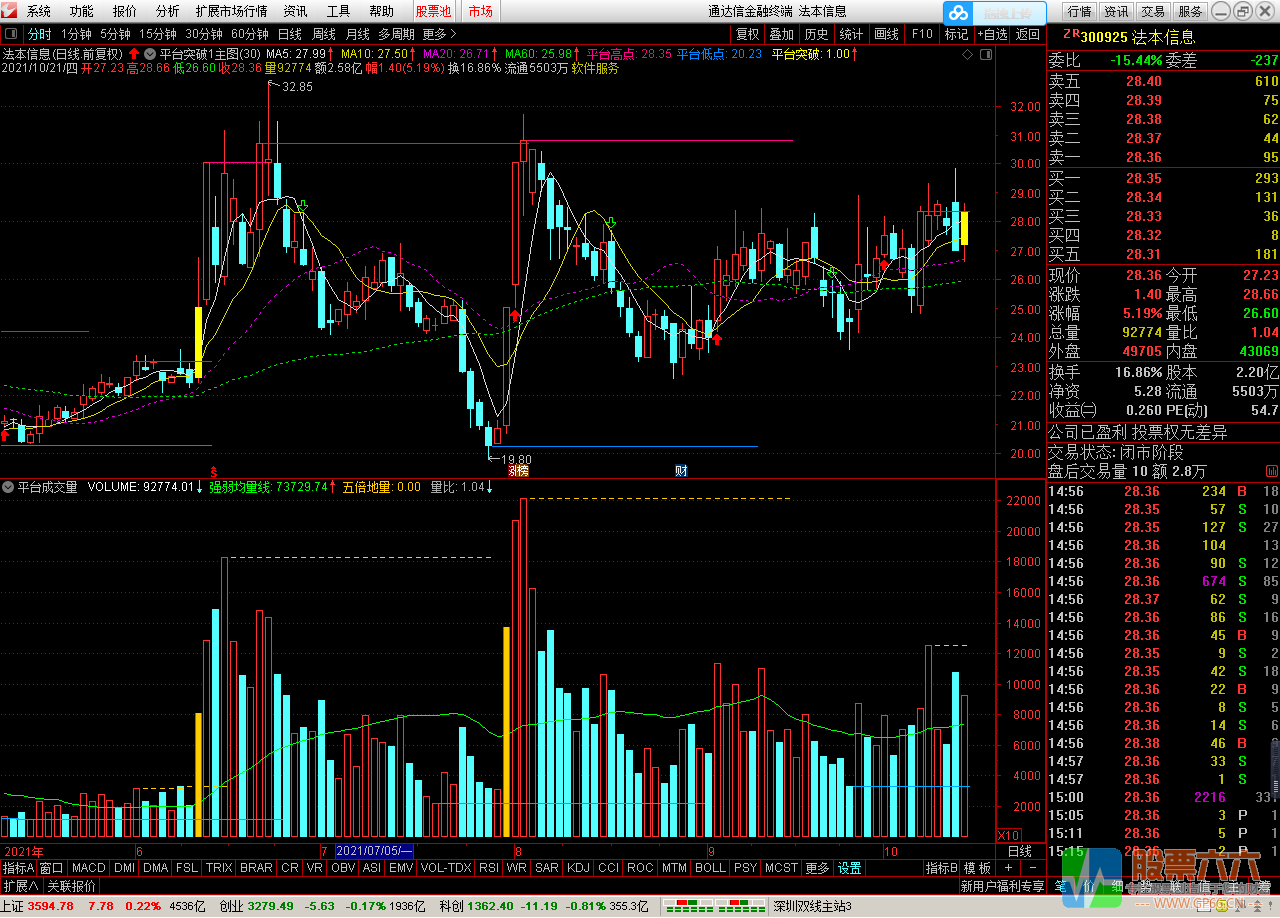Click the 历史 history button
Screen dimensions: 1280x918
816,34
